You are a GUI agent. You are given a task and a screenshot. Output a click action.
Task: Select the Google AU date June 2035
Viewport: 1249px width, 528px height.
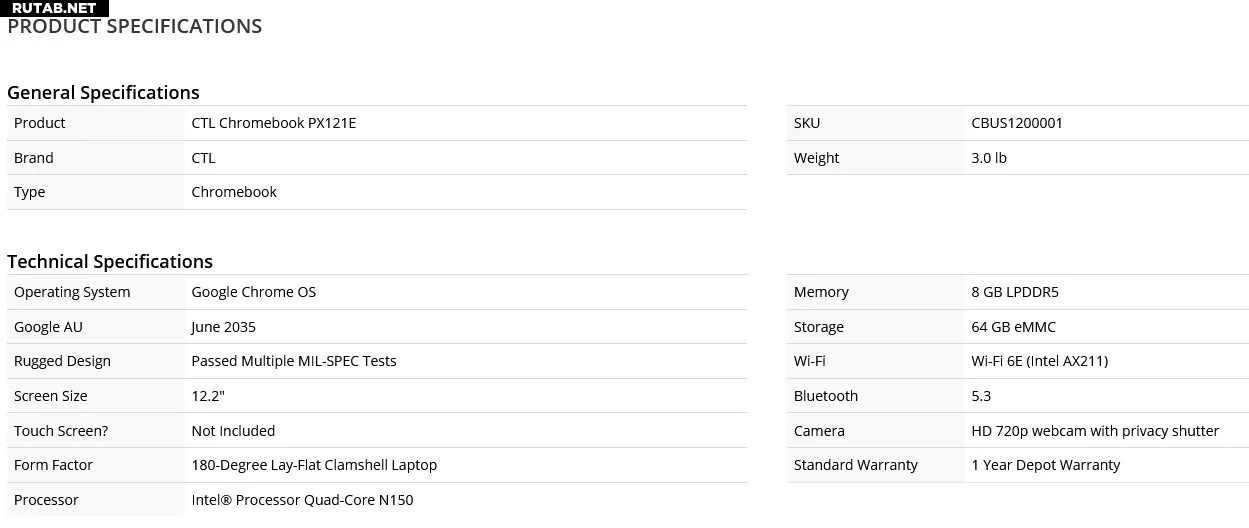[x=224, y=327]
